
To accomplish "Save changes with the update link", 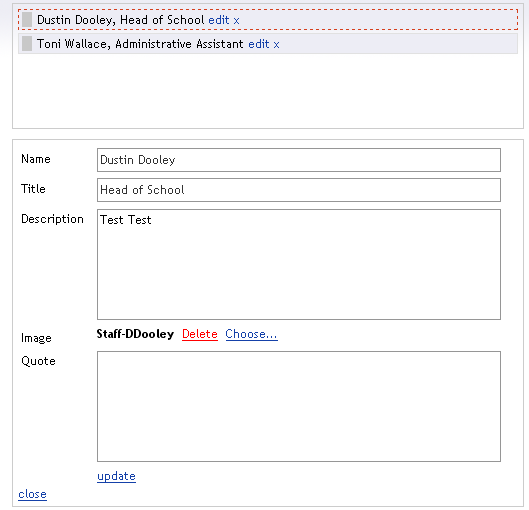I will (116, 476).
